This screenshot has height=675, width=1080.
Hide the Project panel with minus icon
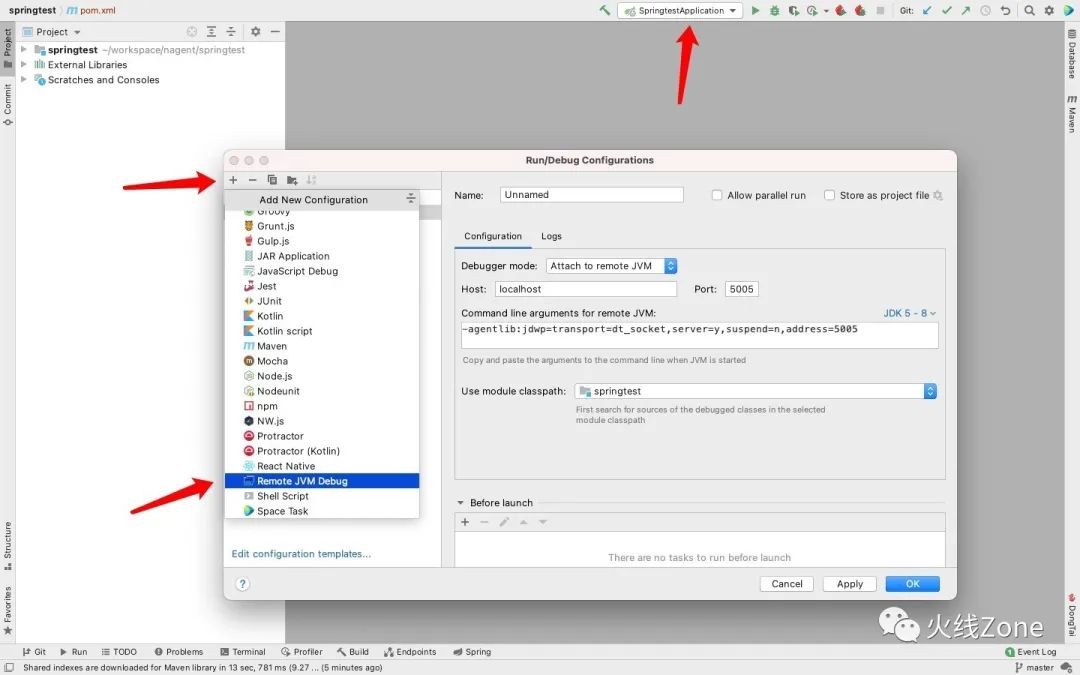coord(275,32)
